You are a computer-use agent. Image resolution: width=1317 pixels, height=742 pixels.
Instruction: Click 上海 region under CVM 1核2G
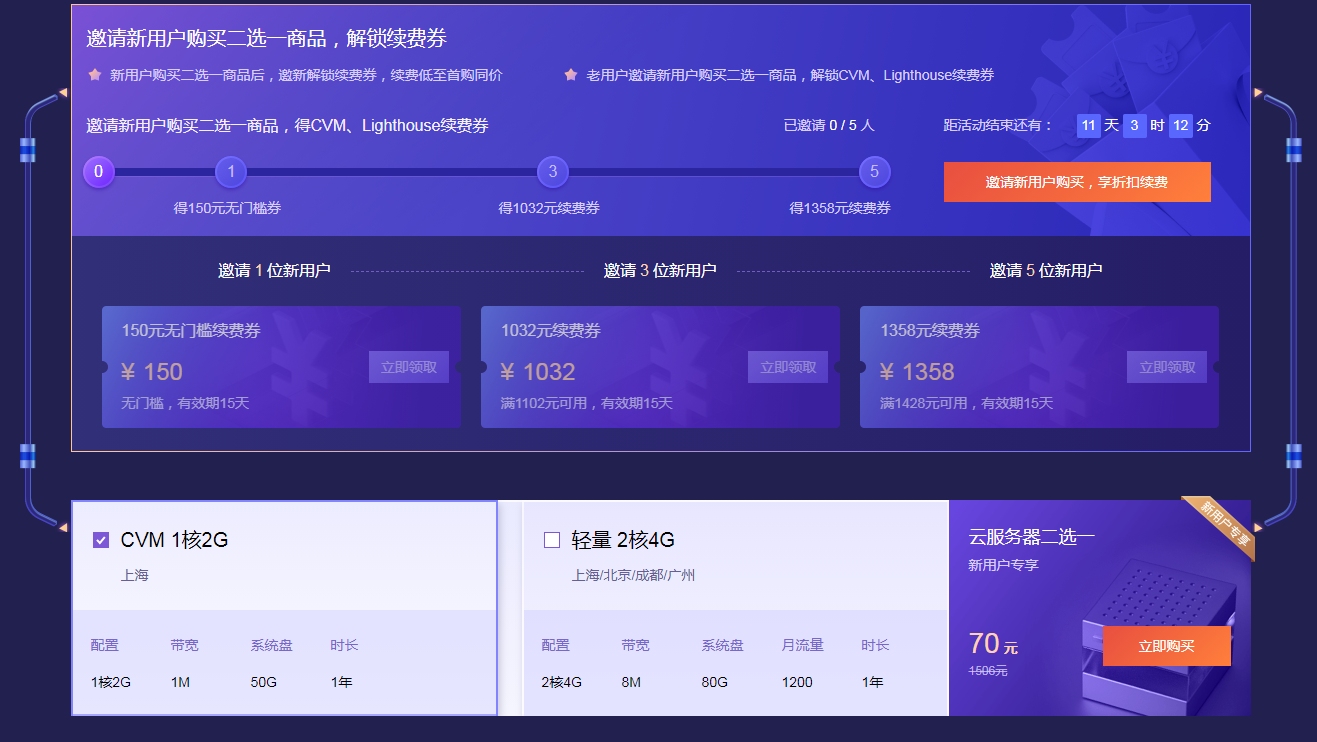click(x=134, y=575)
